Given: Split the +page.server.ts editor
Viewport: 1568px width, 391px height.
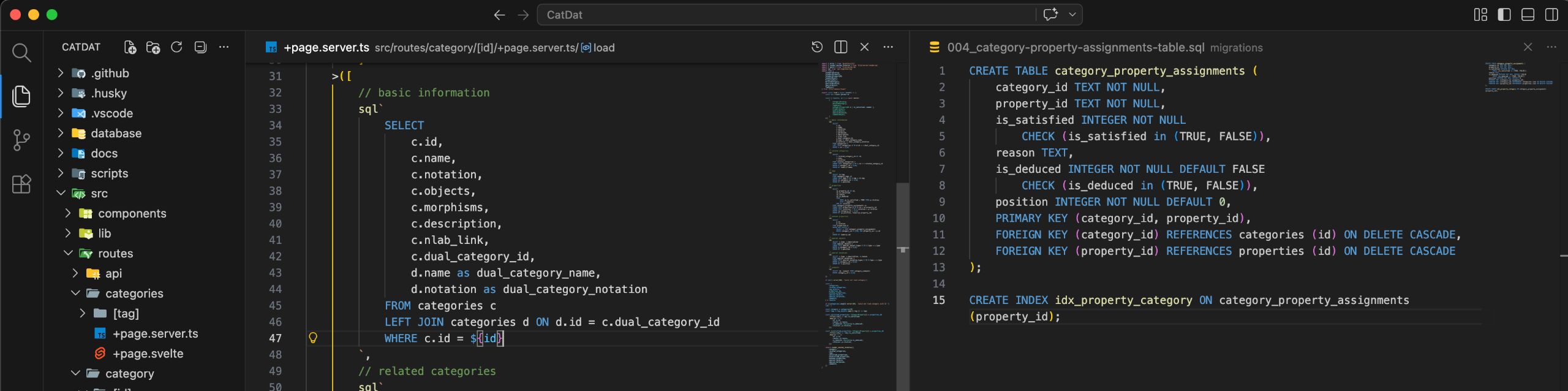Looking at the screenshot, I should click(x=841, y=47).
